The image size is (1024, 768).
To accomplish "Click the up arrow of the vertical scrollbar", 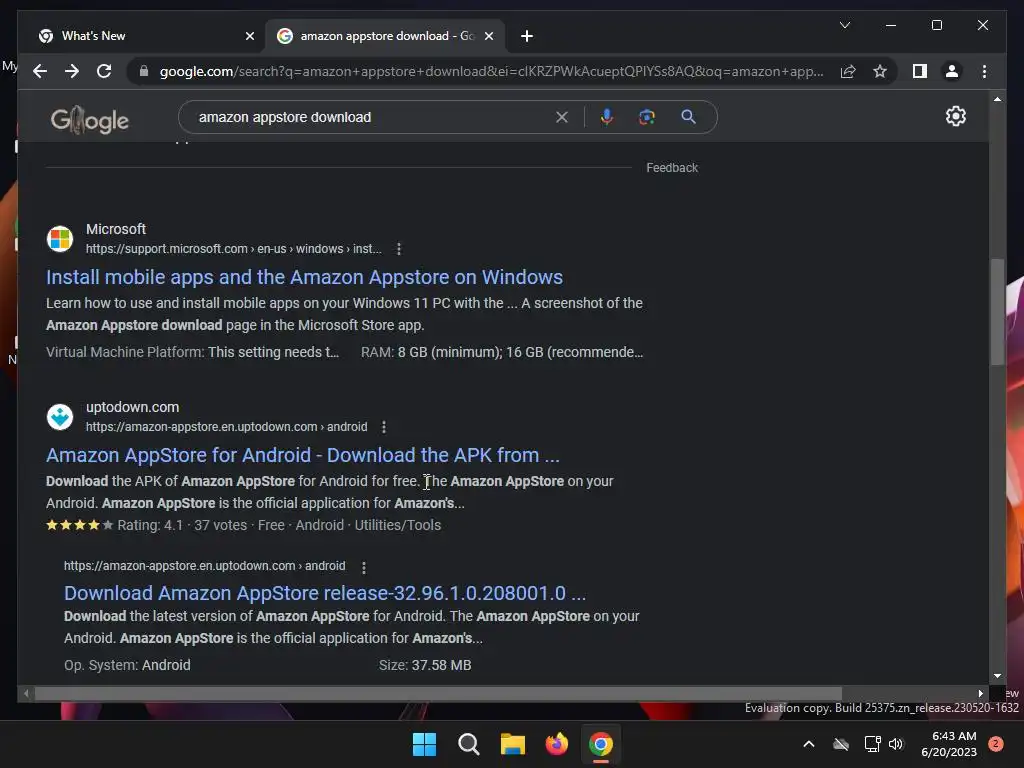I will [x=997, y=99].
